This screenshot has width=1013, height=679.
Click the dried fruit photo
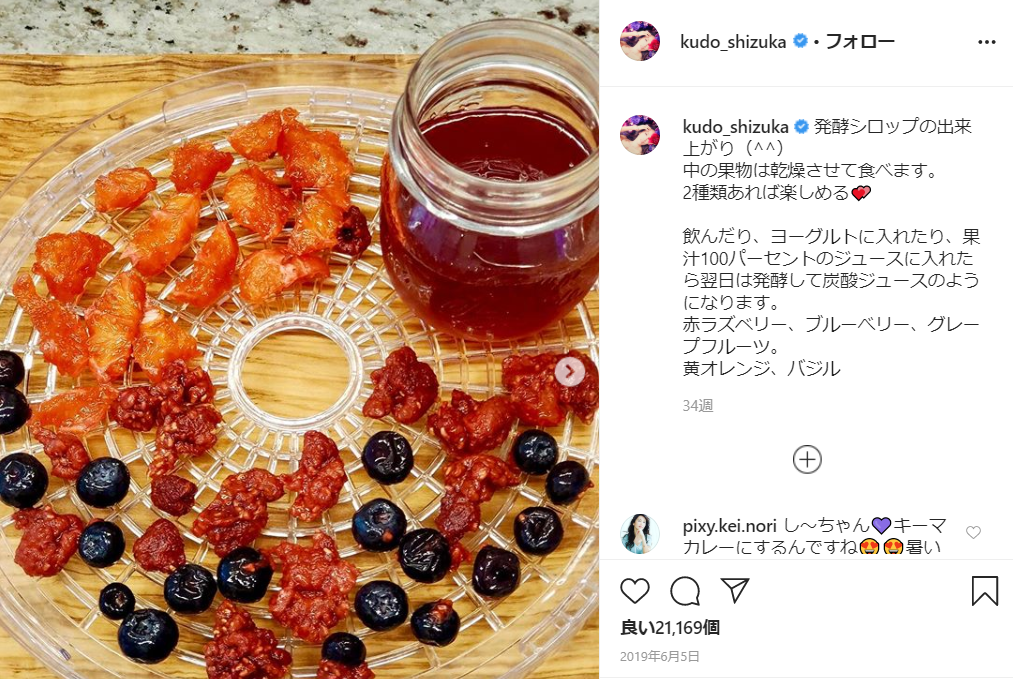[x=299, y=339]
